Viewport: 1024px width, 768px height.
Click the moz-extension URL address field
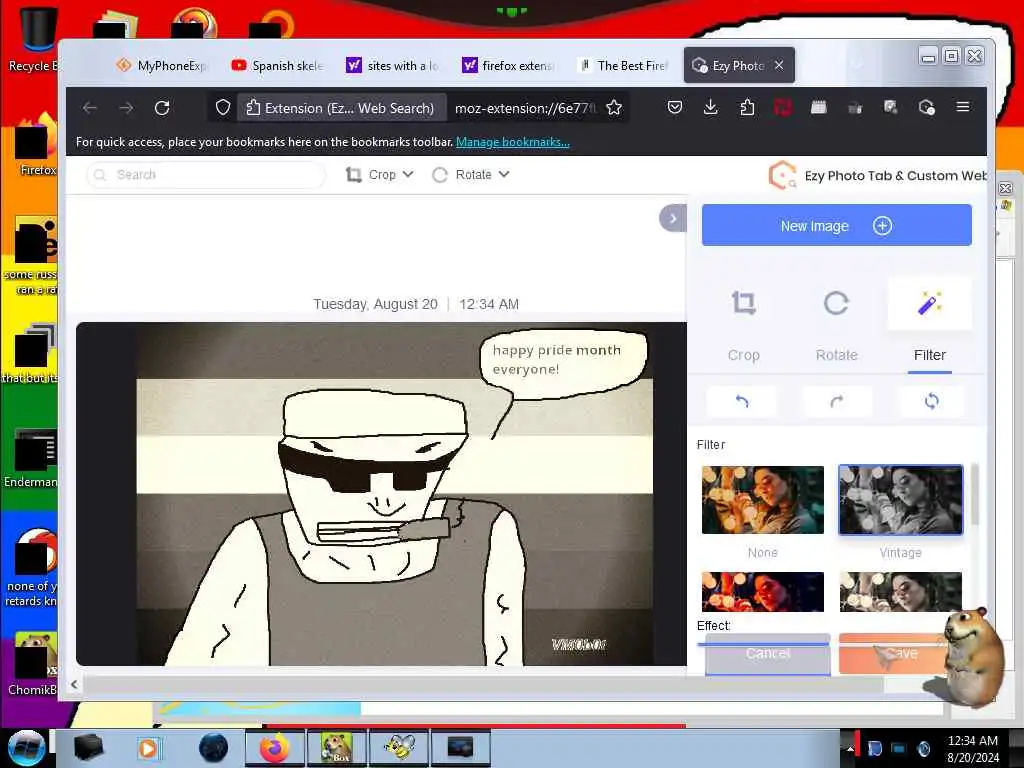[x=525, y=108]
